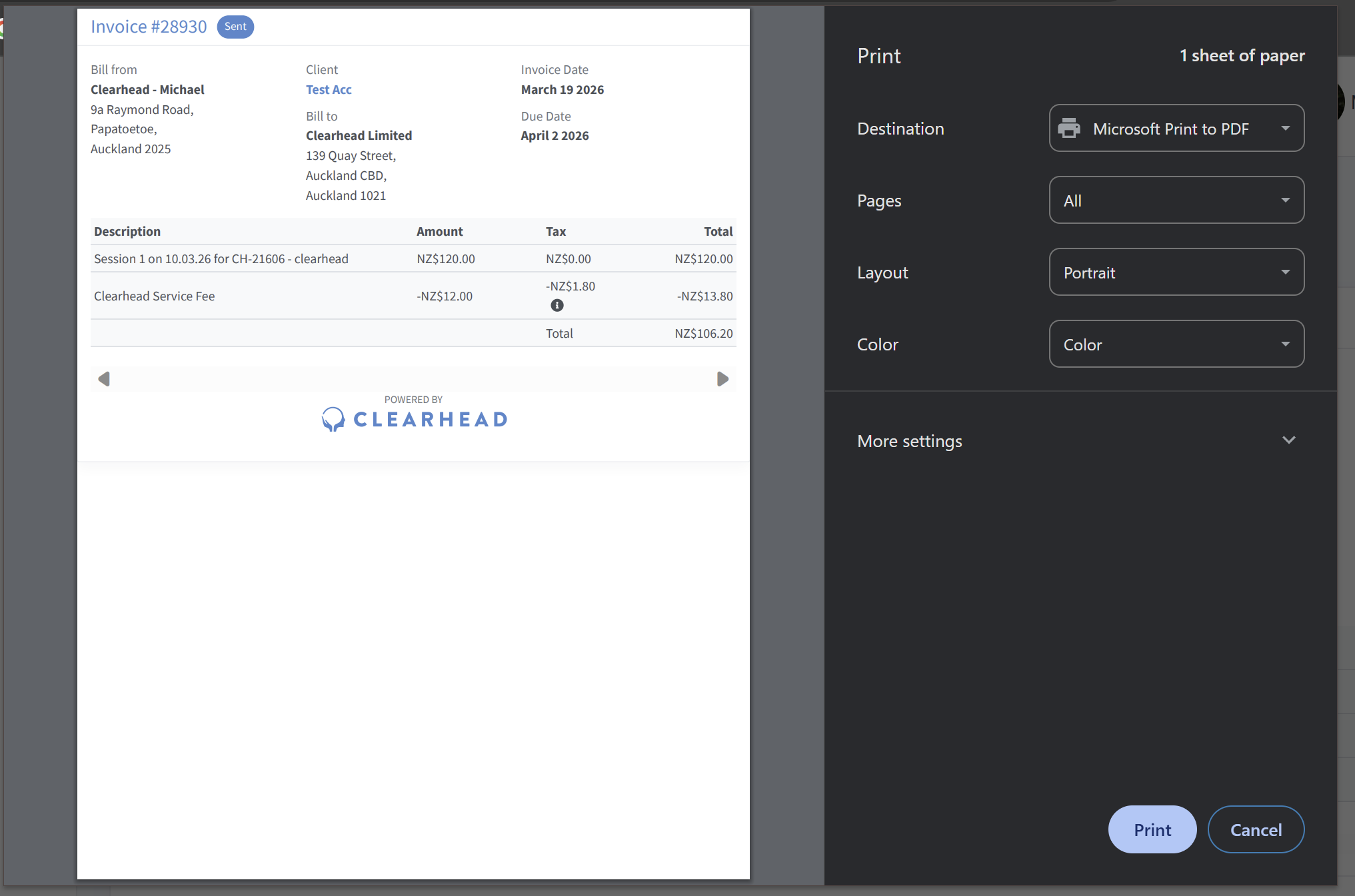
Task: Click the tax info icon under -NZ$1.80
Action: (557, 305)
